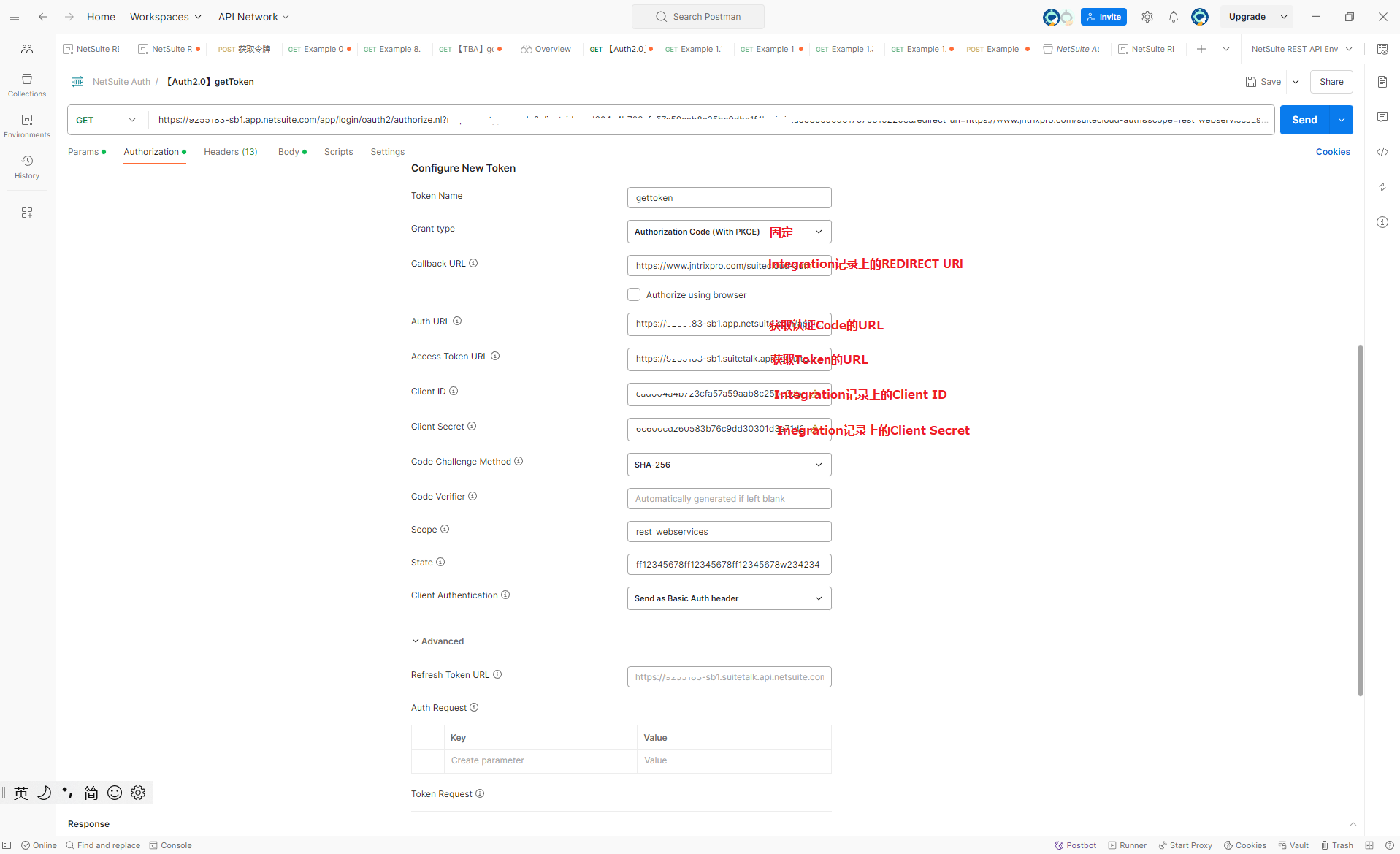Open the Grant type dropdown

729,232
